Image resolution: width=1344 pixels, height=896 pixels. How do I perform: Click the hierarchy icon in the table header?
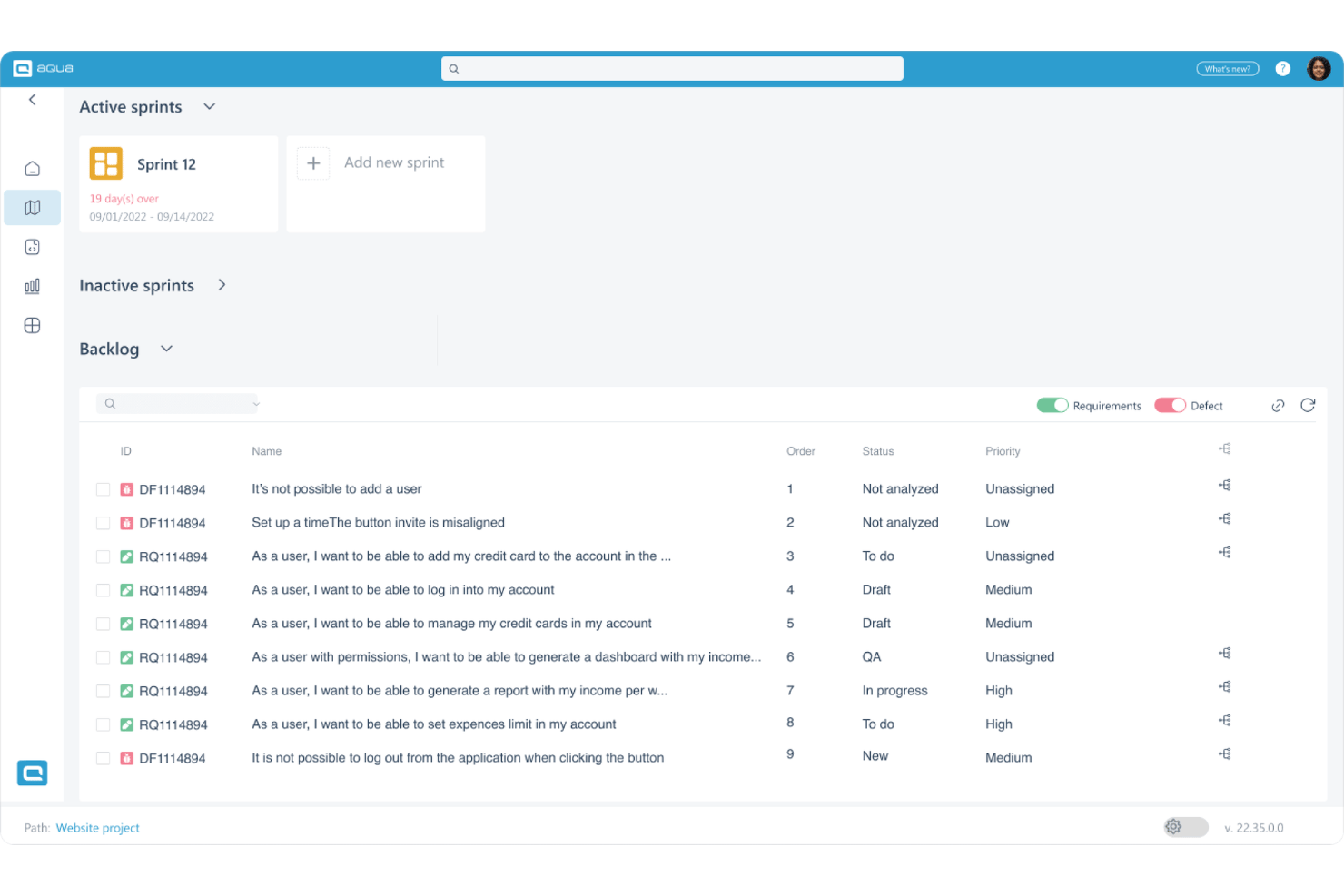[1225, 449]
